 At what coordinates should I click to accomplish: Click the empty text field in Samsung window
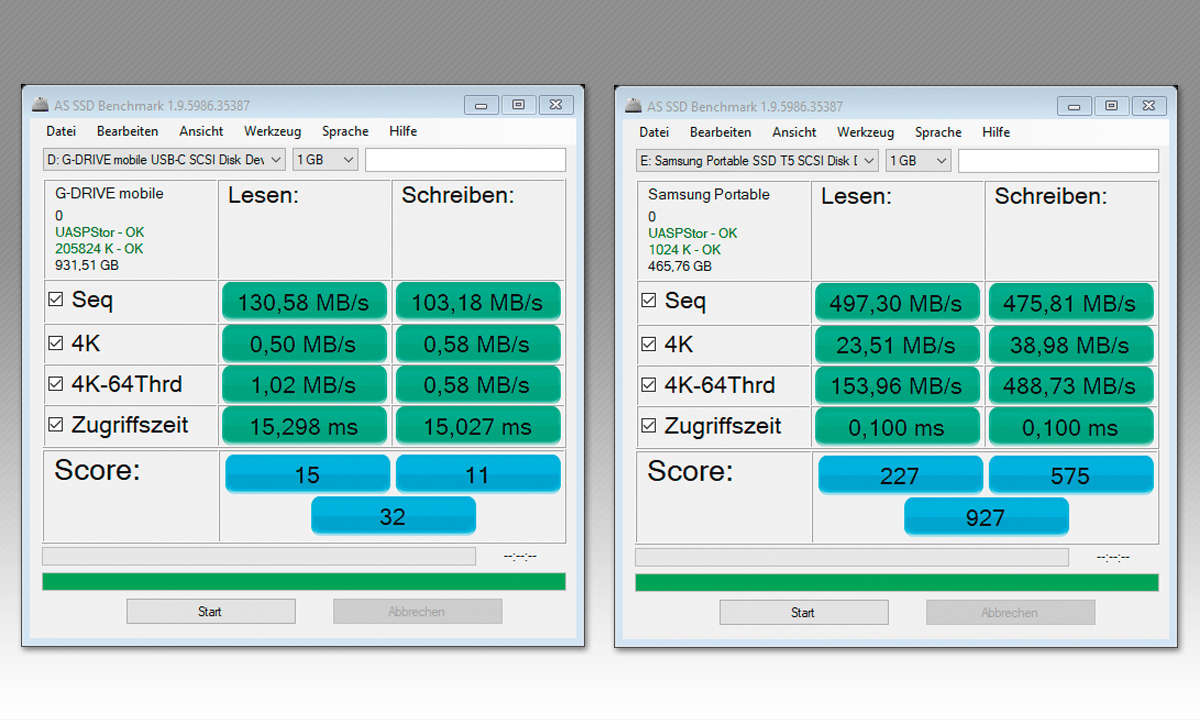coord(1058,160)
